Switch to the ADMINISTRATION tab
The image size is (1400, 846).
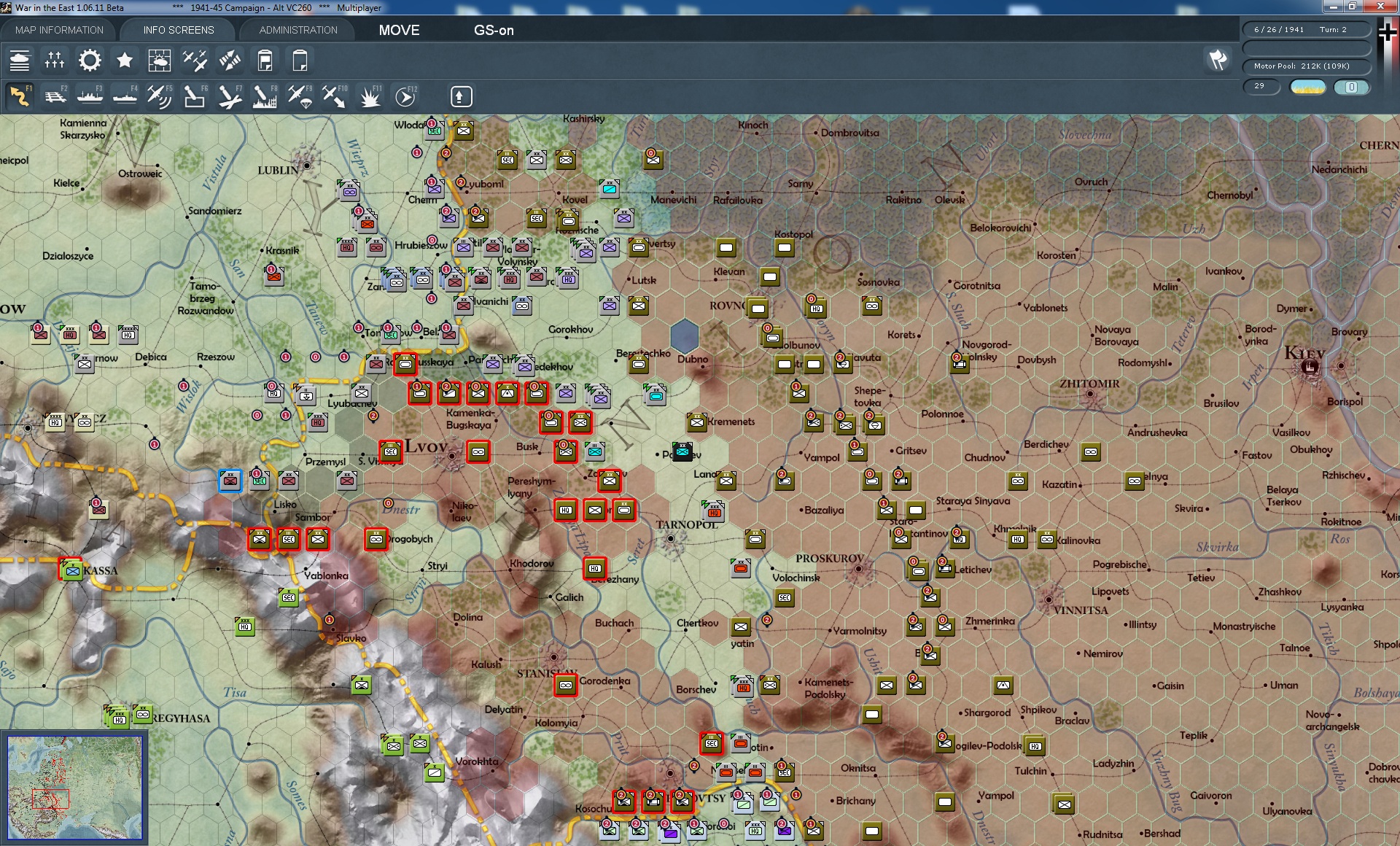[x=298, y=30]
